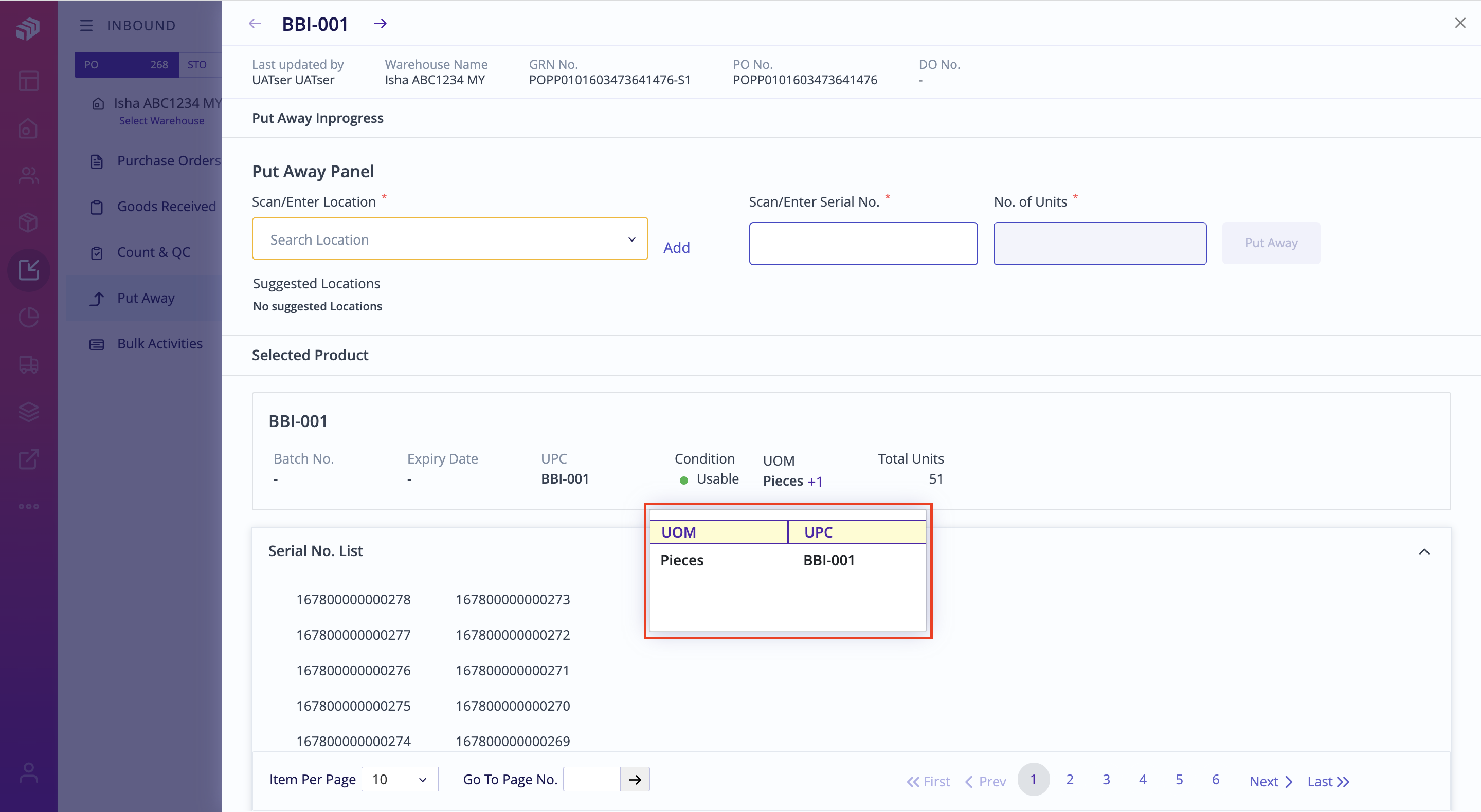Screen dimensions: 1481x812
Task: Click the Add location link
Action: [676, 248]
